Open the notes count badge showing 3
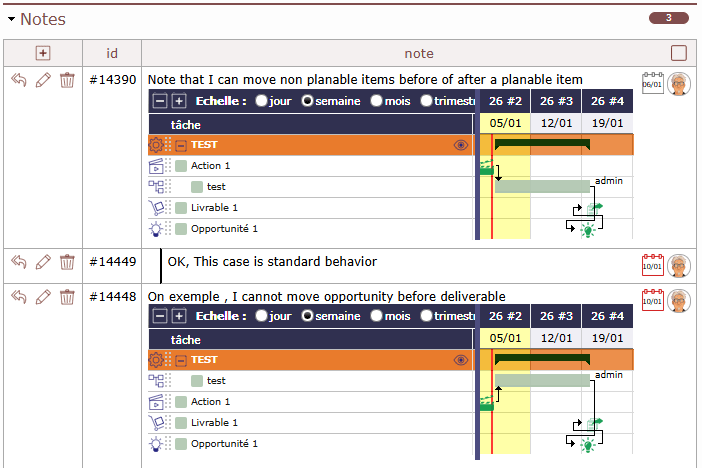 tap(668, 18)
